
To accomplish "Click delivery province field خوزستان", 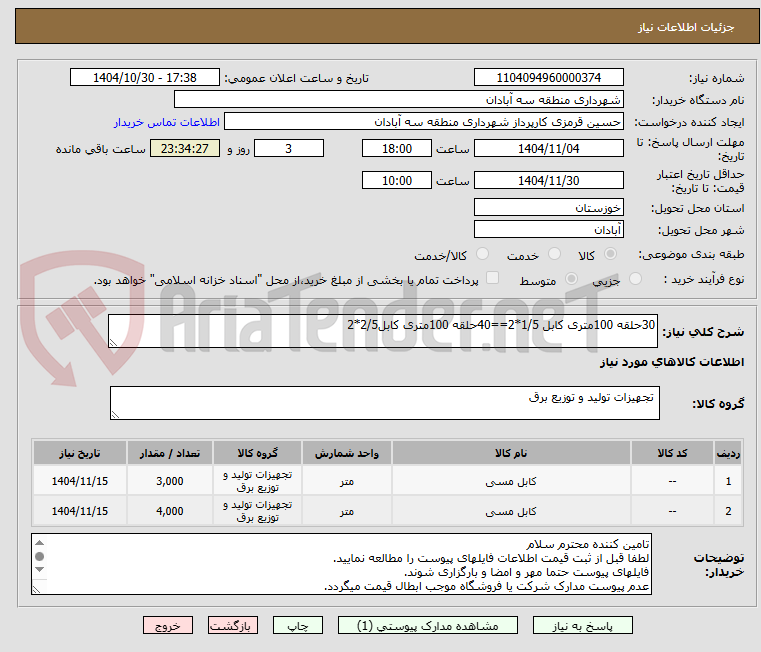I will [548, 207].
